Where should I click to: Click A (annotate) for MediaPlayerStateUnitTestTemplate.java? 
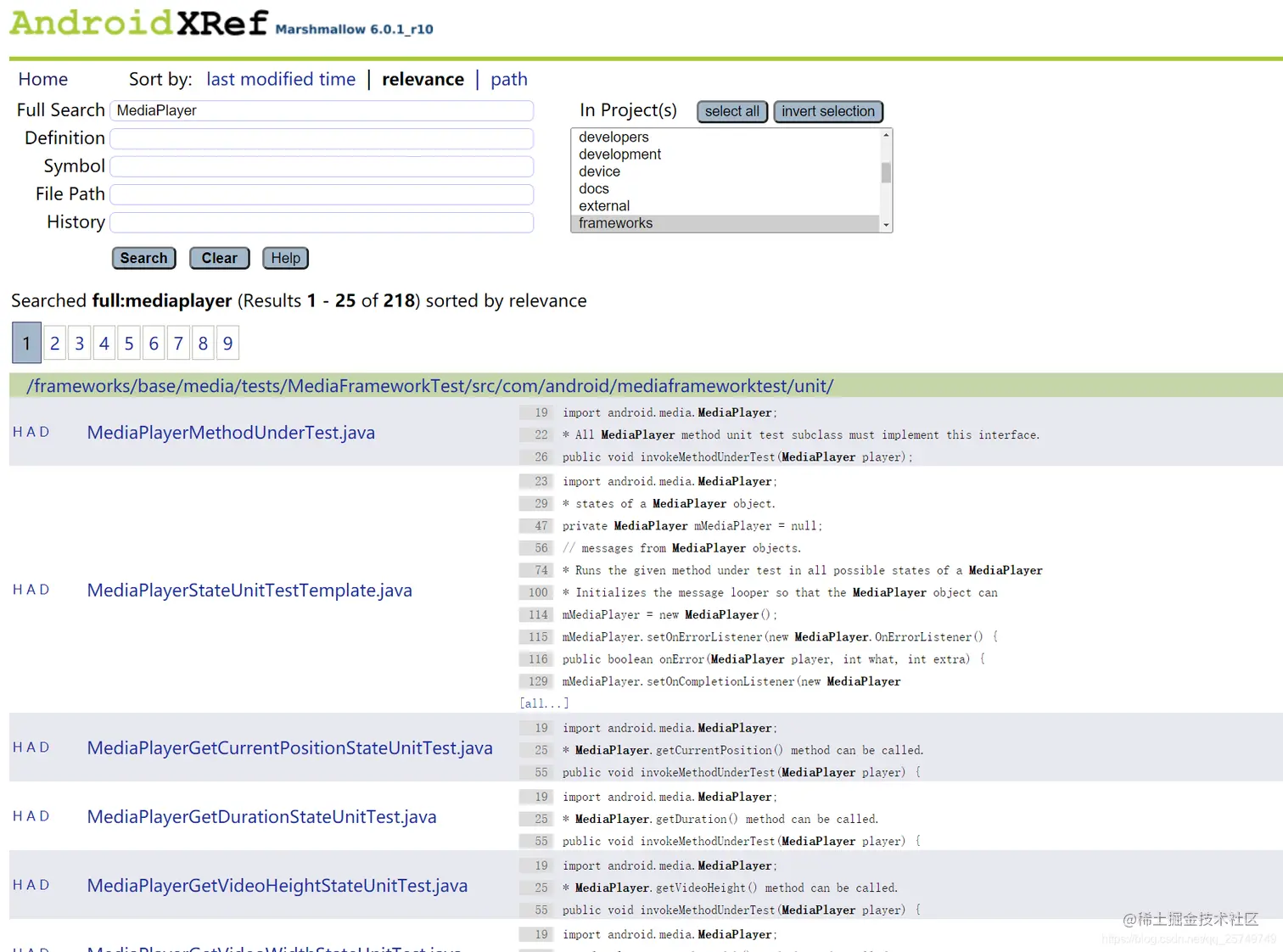click(x=31, y=590)
